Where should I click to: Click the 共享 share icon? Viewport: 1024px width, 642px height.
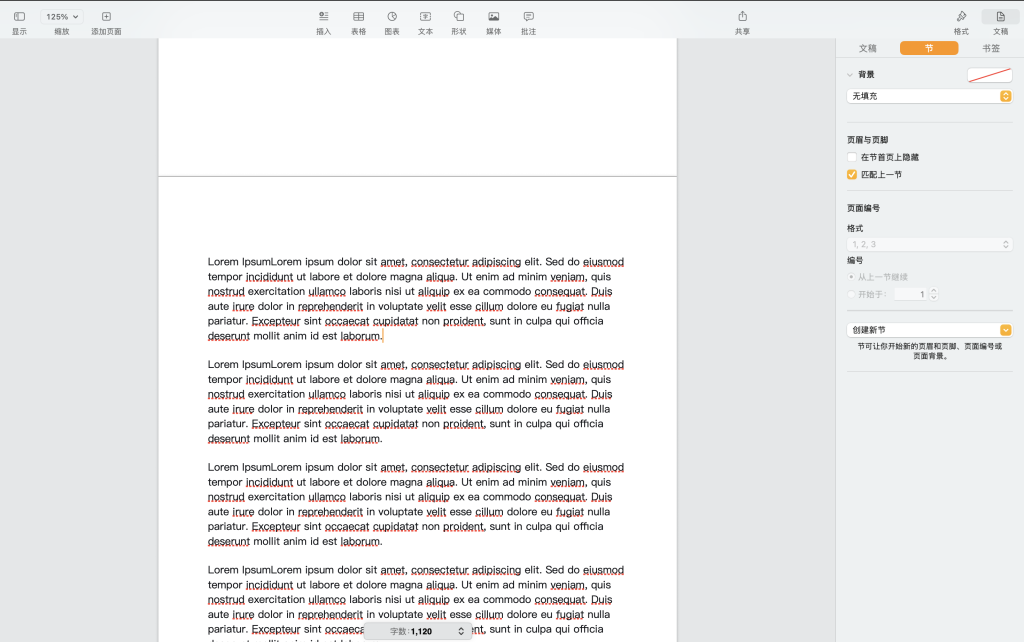point(743,16)
